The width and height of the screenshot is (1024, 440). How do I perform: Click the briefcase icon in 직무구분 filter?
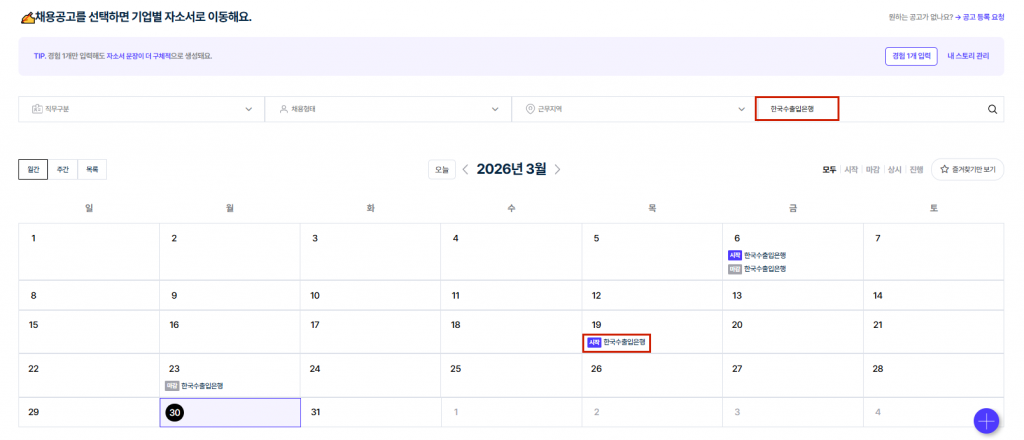(36, 109)
